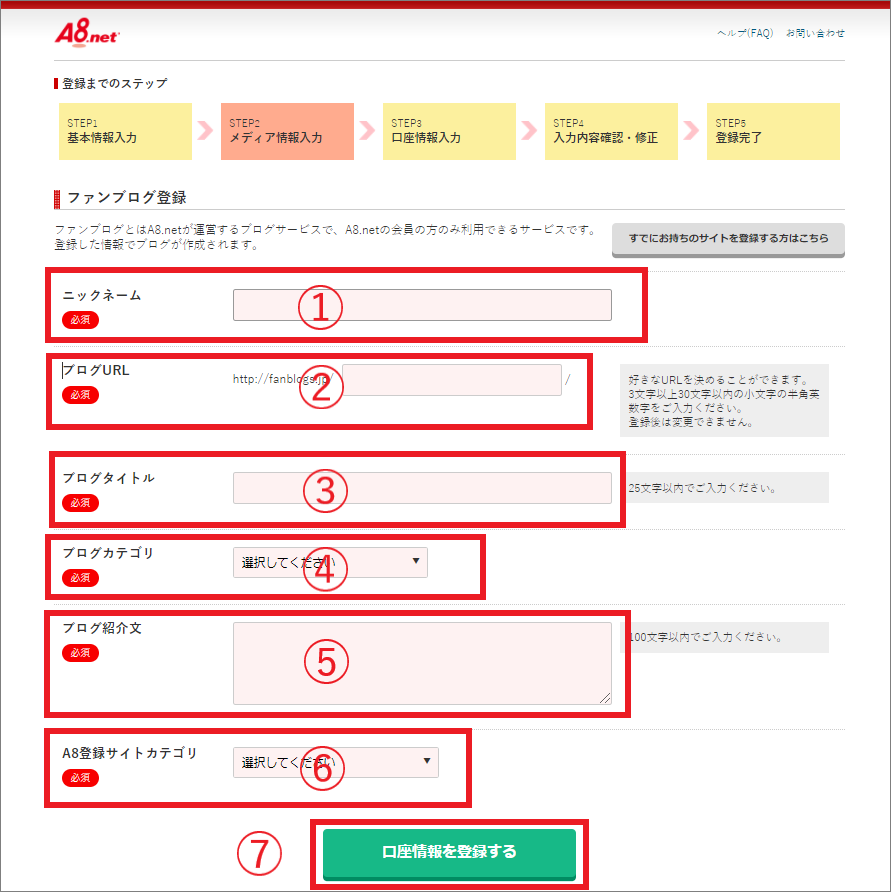
Task: Click the ブログ紹介文 label
Action: (x=102, y=628)
